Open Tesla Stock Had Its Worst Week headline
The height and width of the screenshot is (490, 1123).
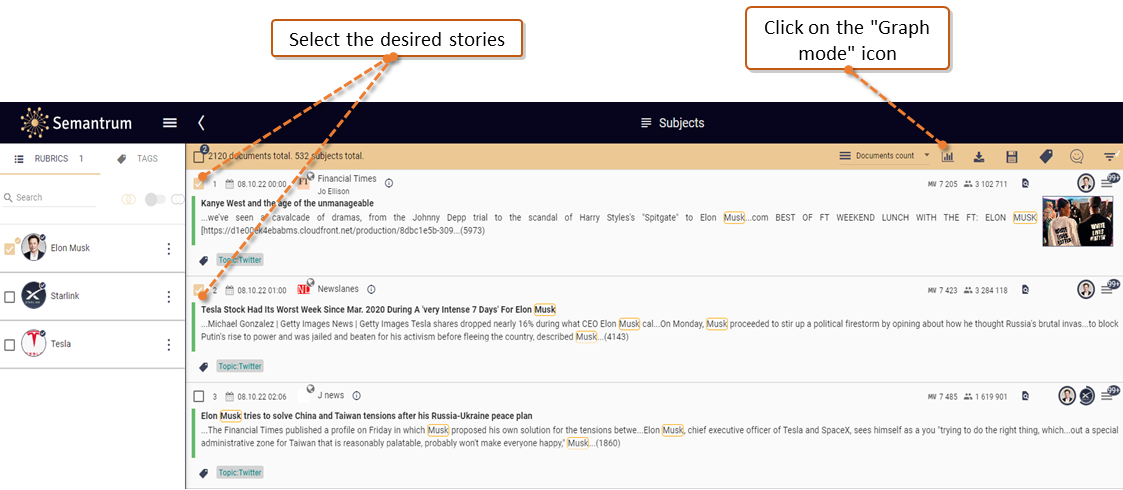pyautogui.click(x=378, y=309)
